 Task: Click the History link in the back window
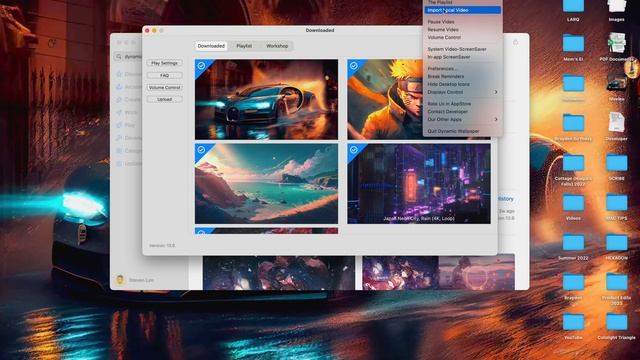coord(505,199)
